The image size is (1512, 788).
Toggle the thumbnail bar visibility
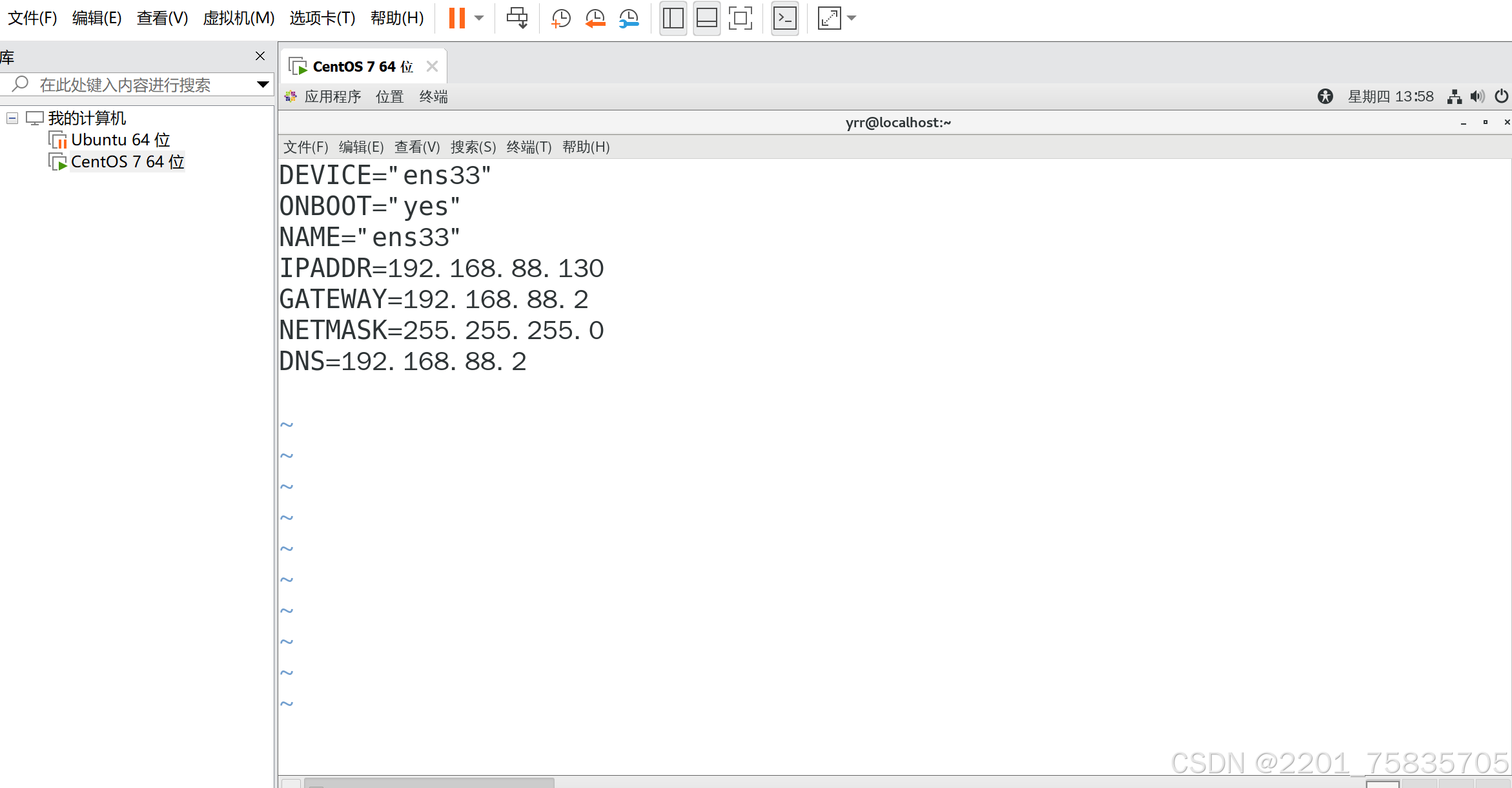[x=707, y=18]
